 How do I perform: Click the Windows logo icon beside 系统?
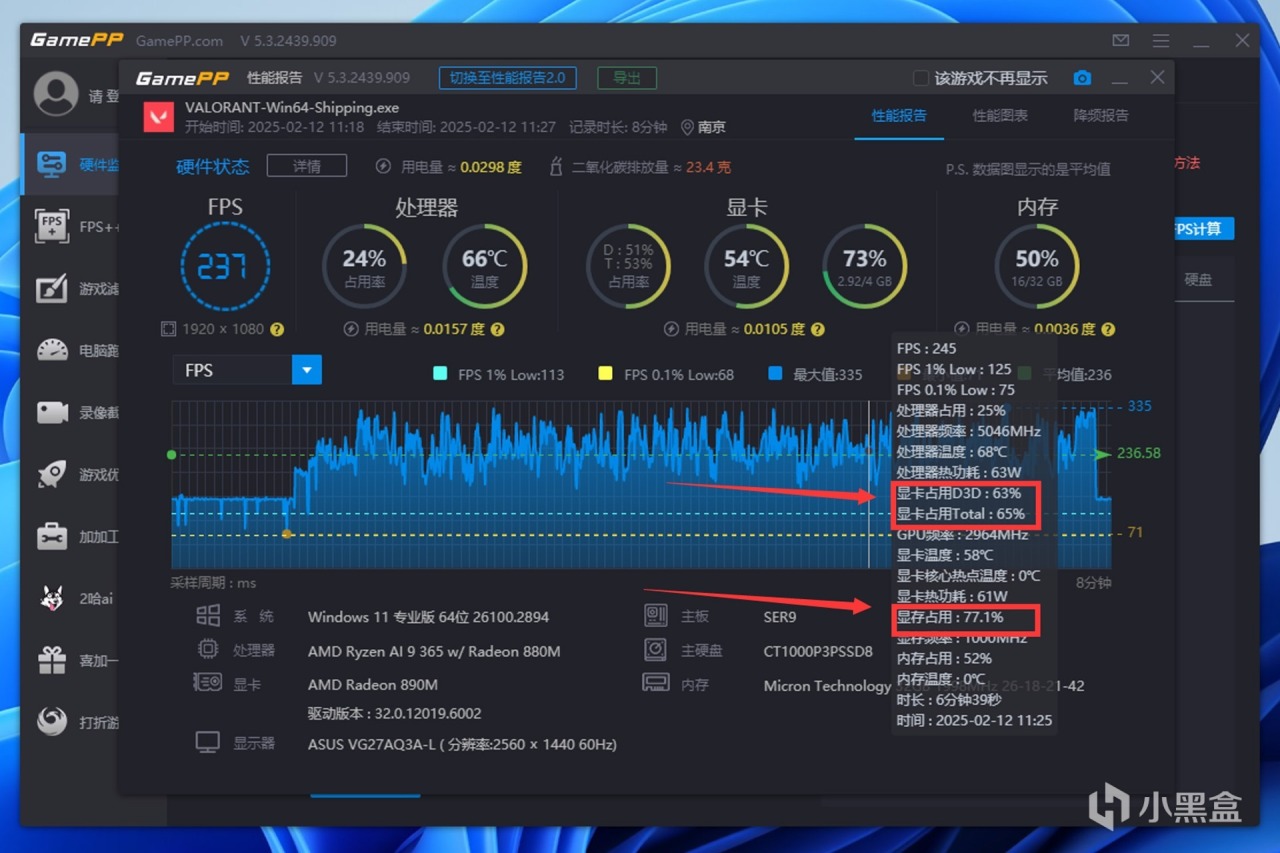click(x=208, y=616)
